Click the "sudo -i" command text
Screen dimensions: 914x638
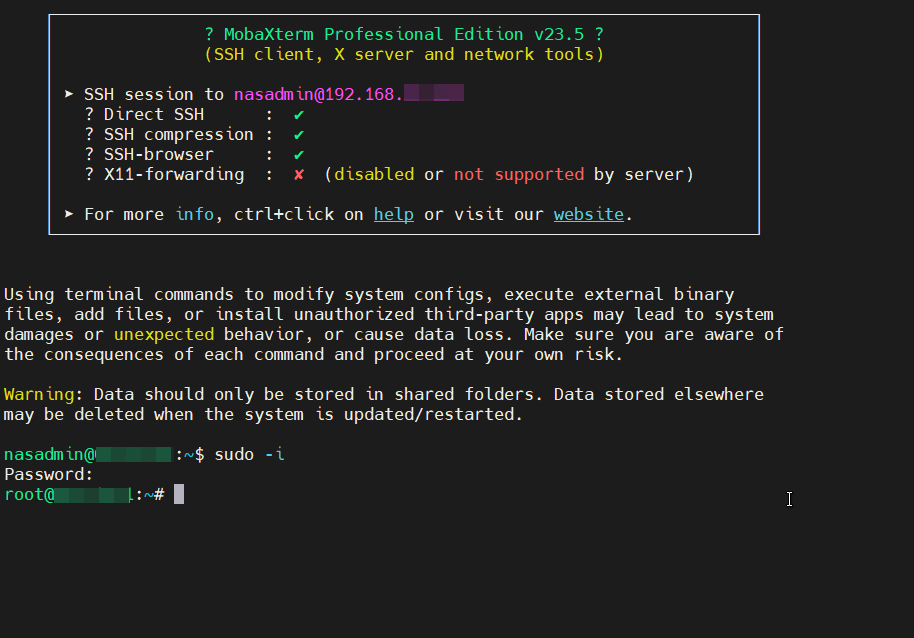point(249,454)
